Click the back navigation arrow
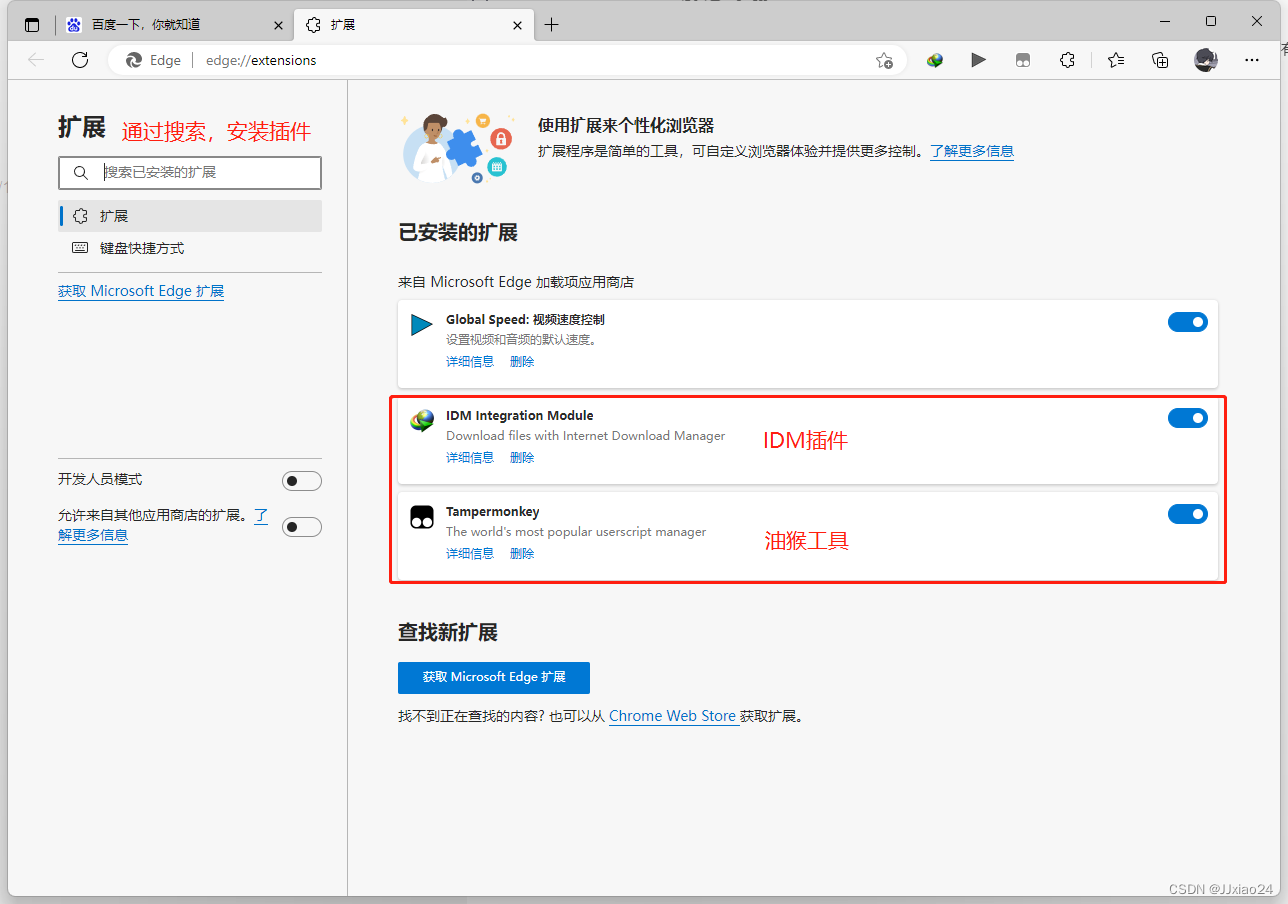The height and width of the screenshot is (904, 1288). [36, 60]
